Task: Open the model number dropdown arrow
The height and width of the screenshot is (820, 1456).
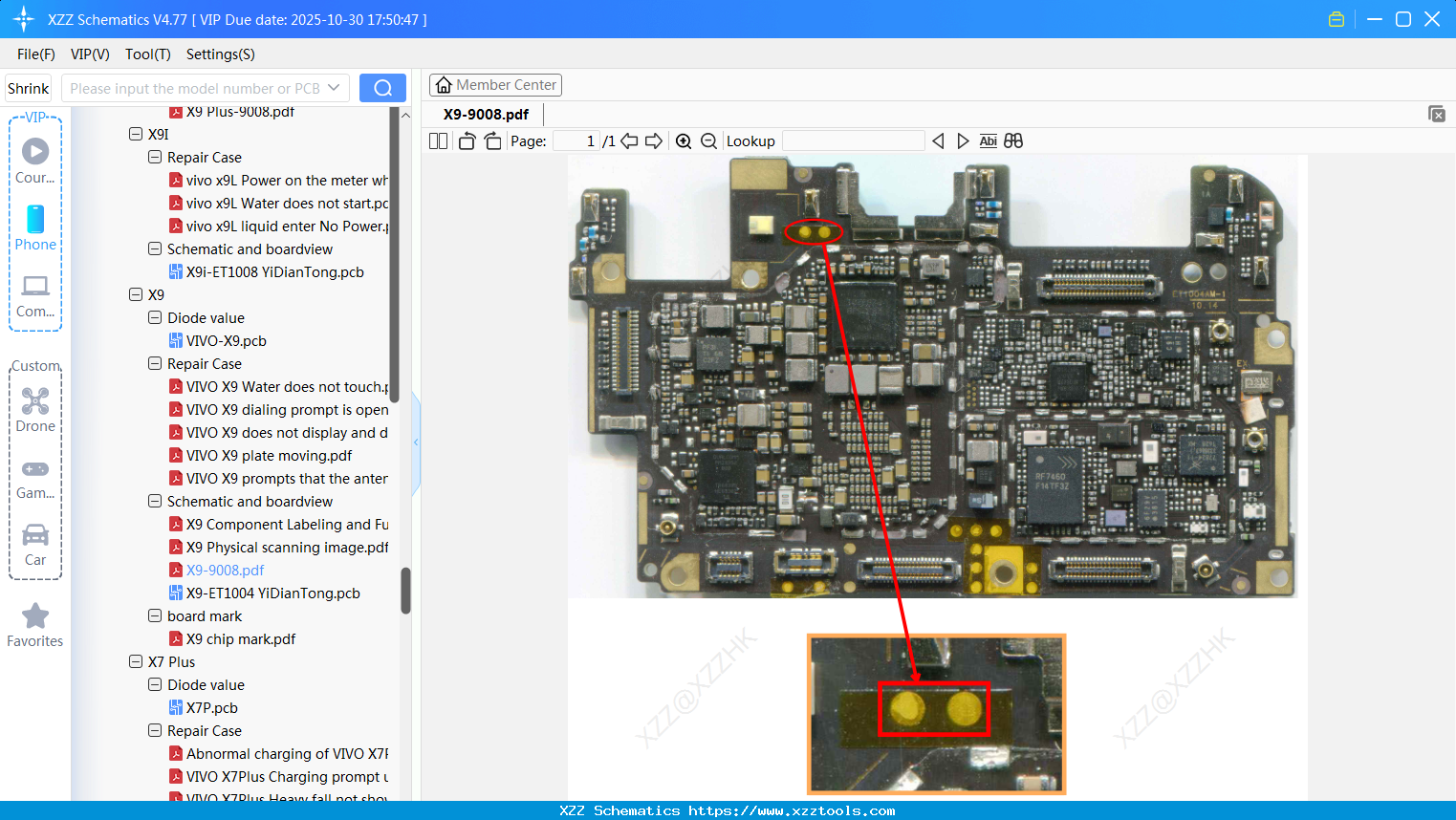Action: coord(334,88)
